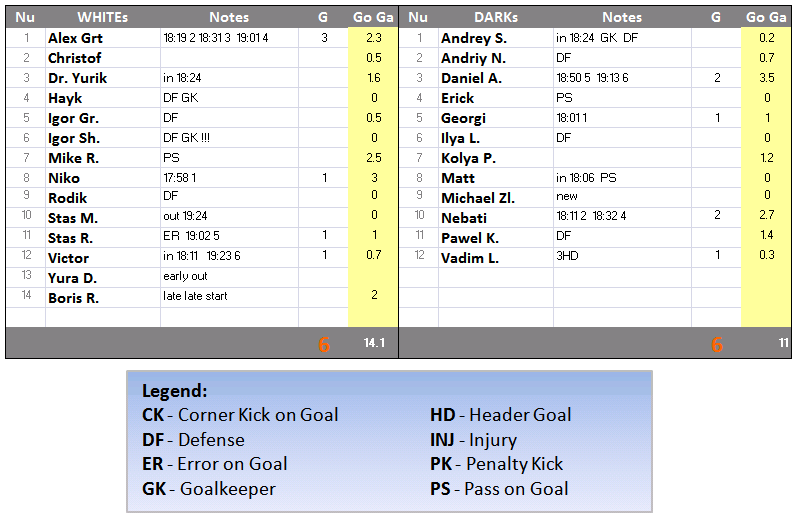This screenshot has width=795, height=514.
Task: Click the 'CK - Corner Kick on Goal' entry
Action: 240,415
